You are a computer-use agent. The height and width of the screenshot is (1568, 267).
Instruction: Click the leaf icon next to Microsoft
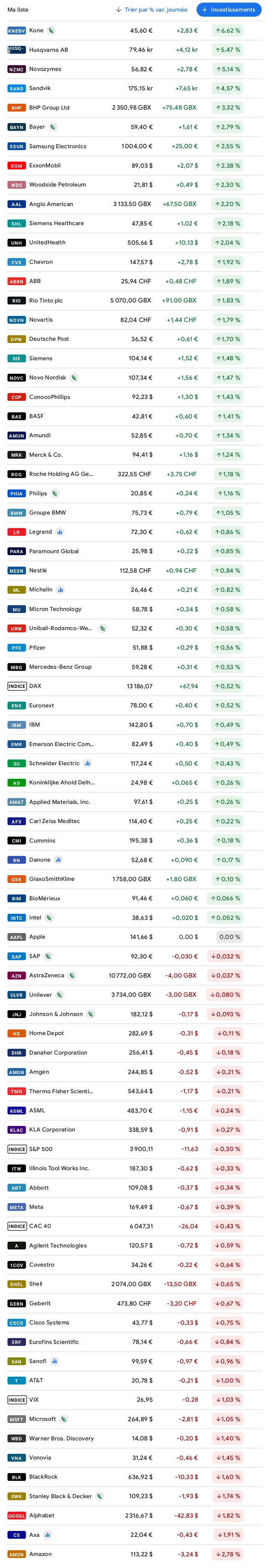pyautogui.click(x=63, y=1419)
